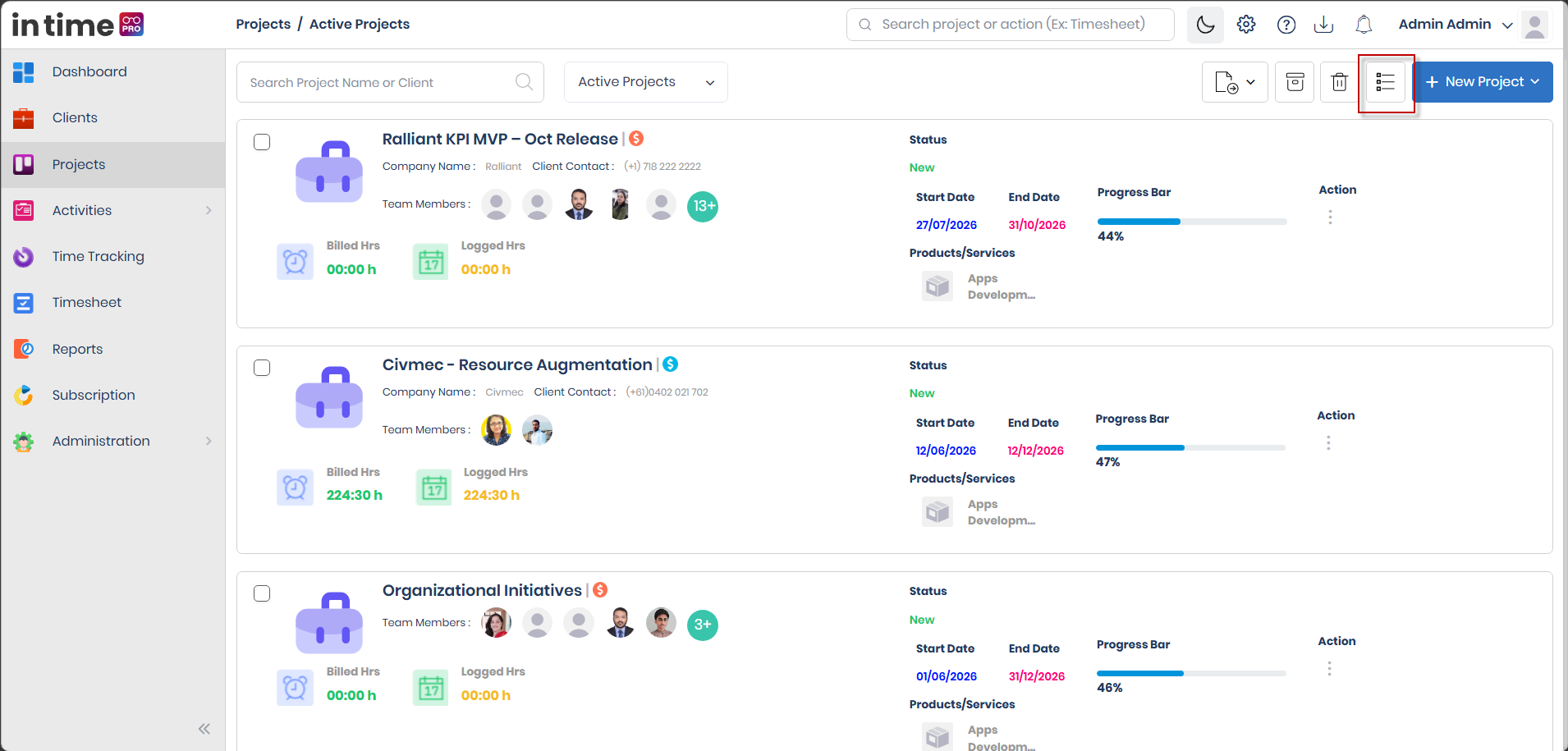
Task: Collapse the sidebar with double chevron
Action: pyautogui.click(x=204, y=729)
